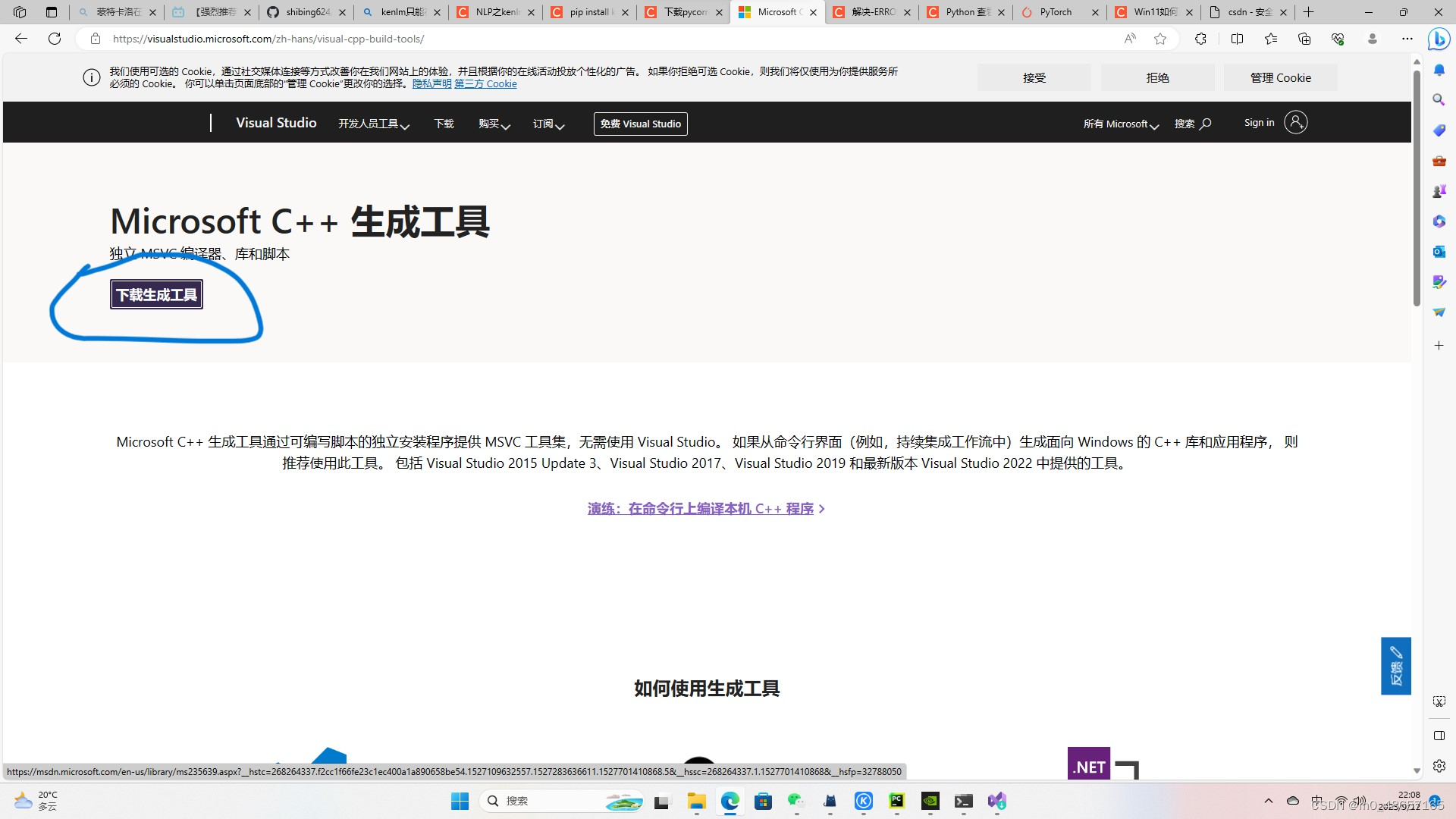Accept cookies with the 接受 button

point(1034,77)
